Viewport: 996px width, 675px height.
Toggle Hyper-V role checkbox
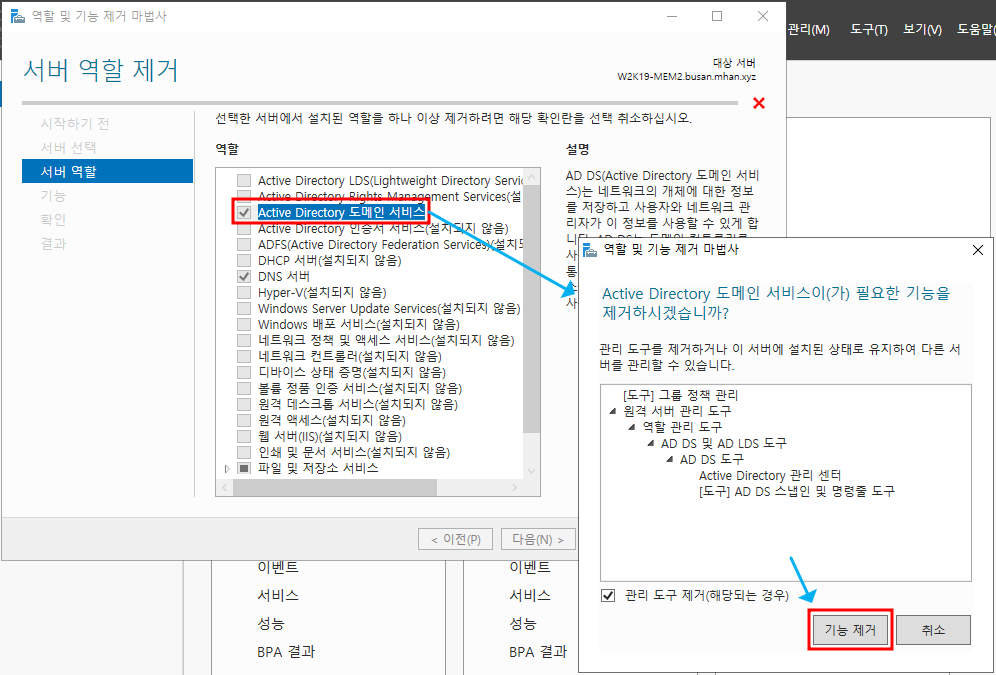click(x=244, y=292)
